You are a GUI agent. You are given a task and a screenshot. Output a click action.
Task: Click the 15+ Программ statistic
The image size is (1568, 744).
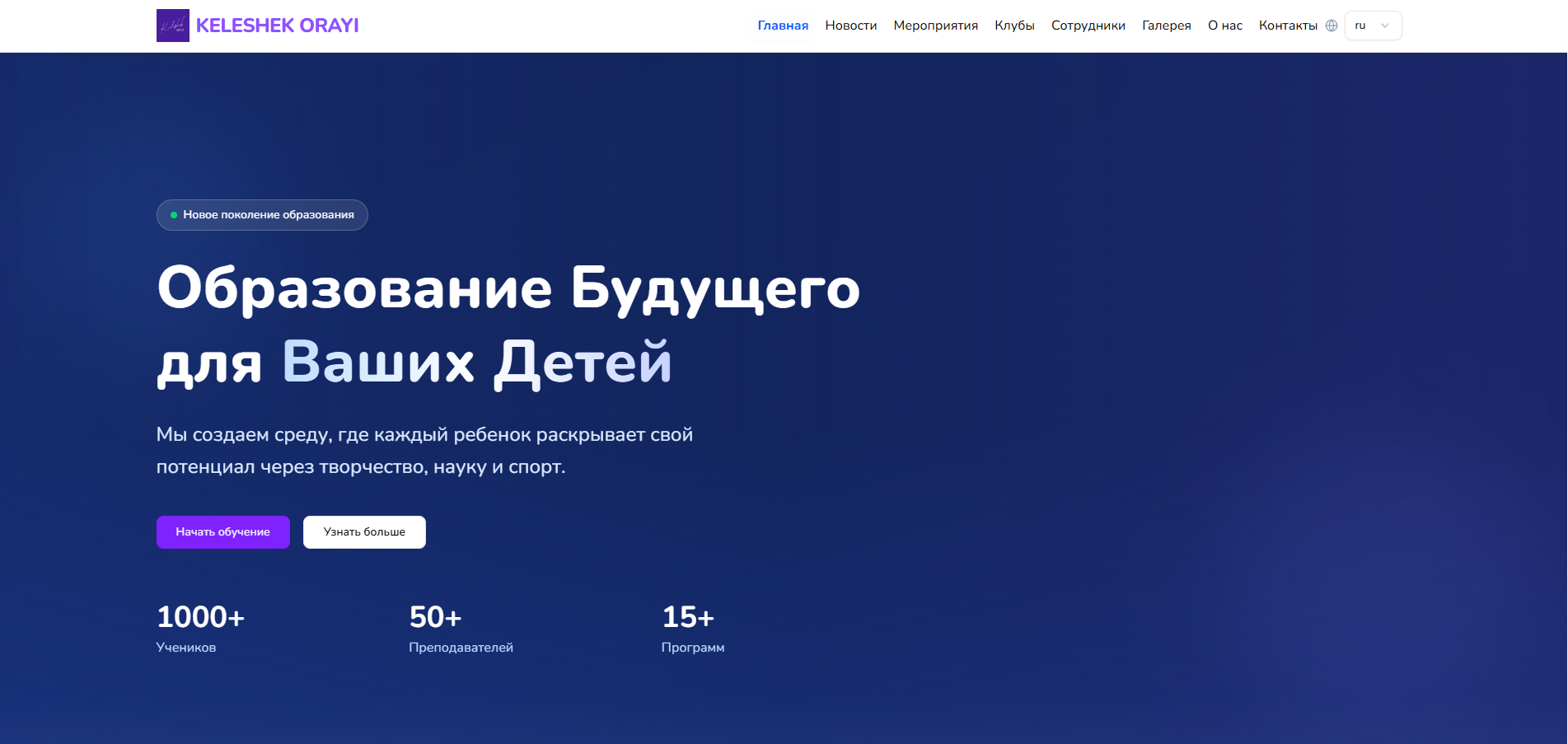(x=692, y=629)
